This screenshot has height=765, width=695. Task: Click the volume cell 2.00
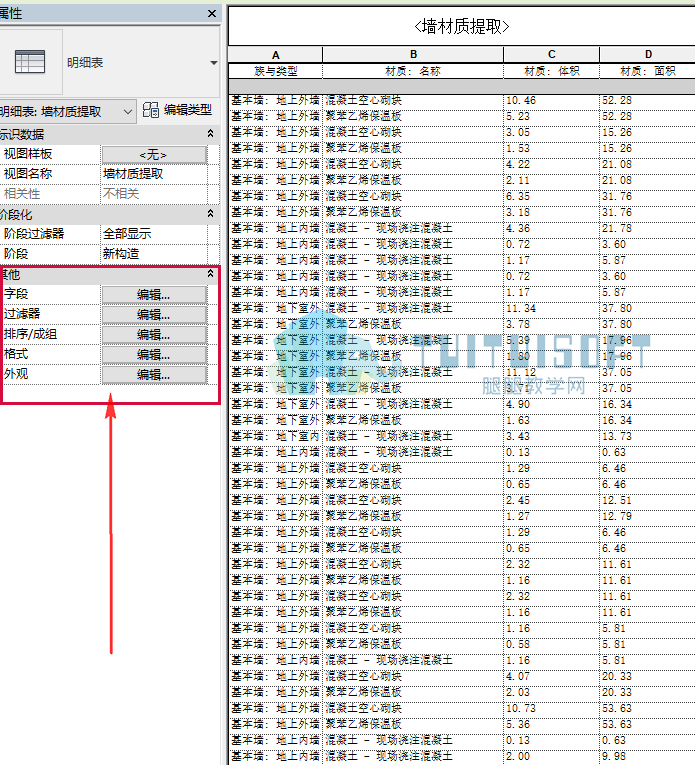(552, 756)
